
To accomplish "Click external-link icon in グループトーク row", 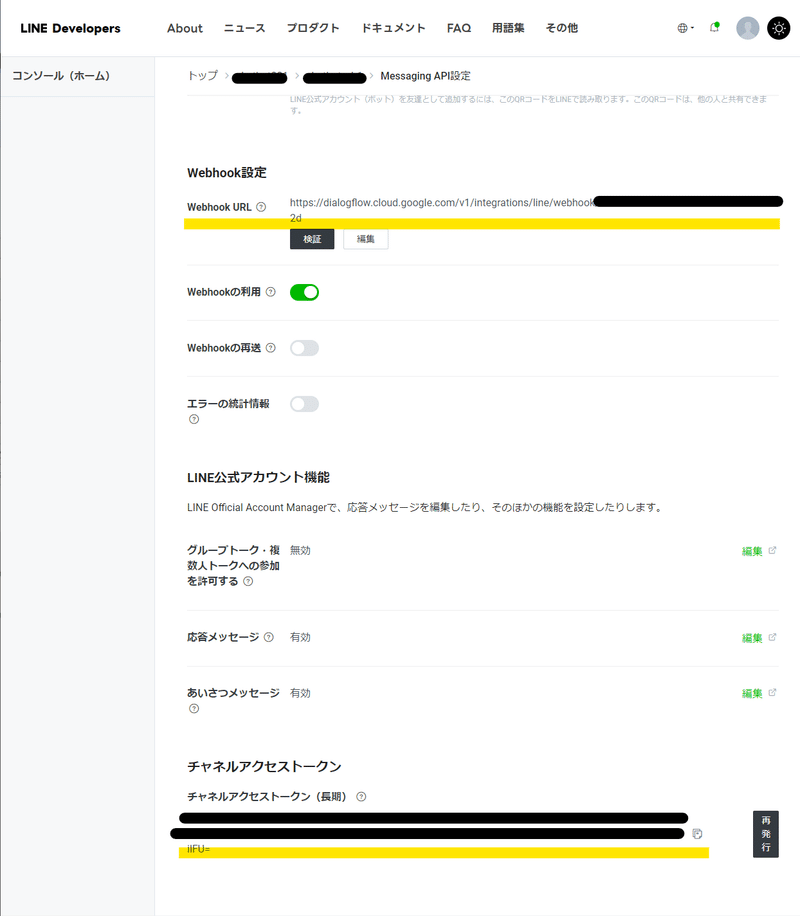I will (x=772, y=550).
